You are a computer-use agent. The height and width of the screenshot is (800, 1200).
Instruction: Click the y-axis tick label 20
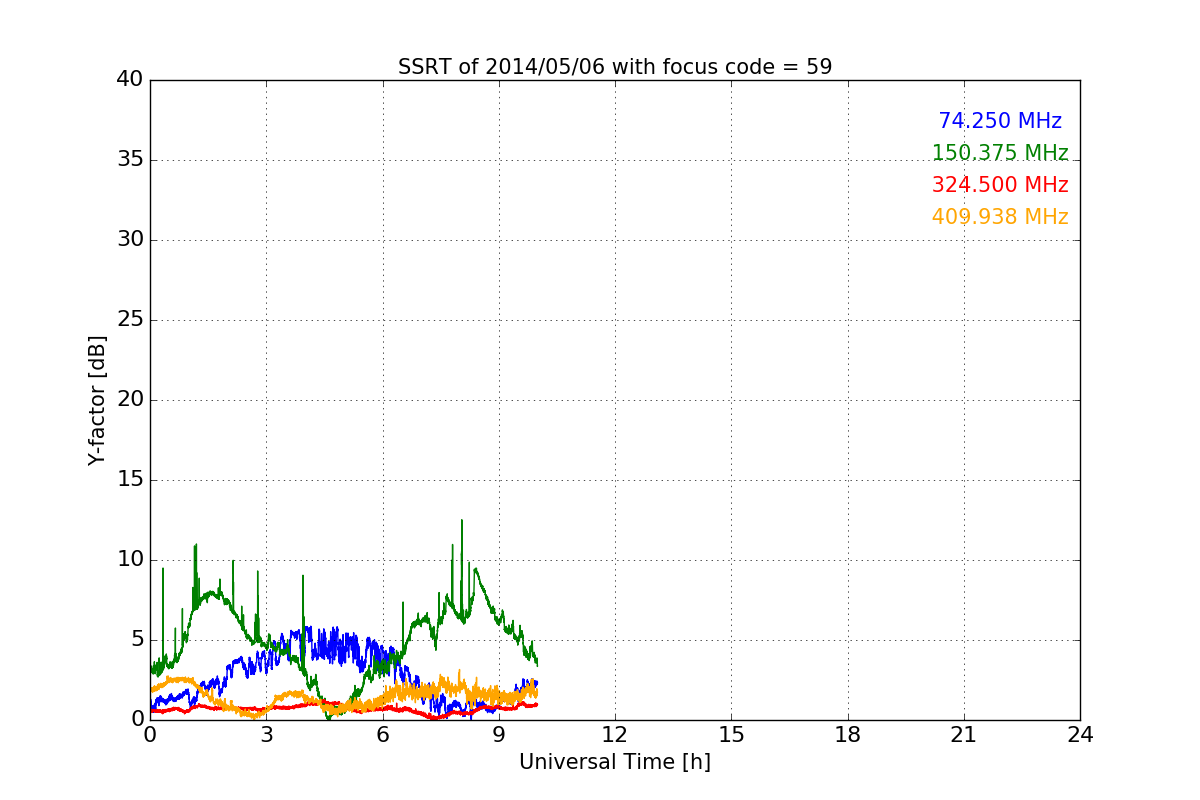click(x=130, y=400)
